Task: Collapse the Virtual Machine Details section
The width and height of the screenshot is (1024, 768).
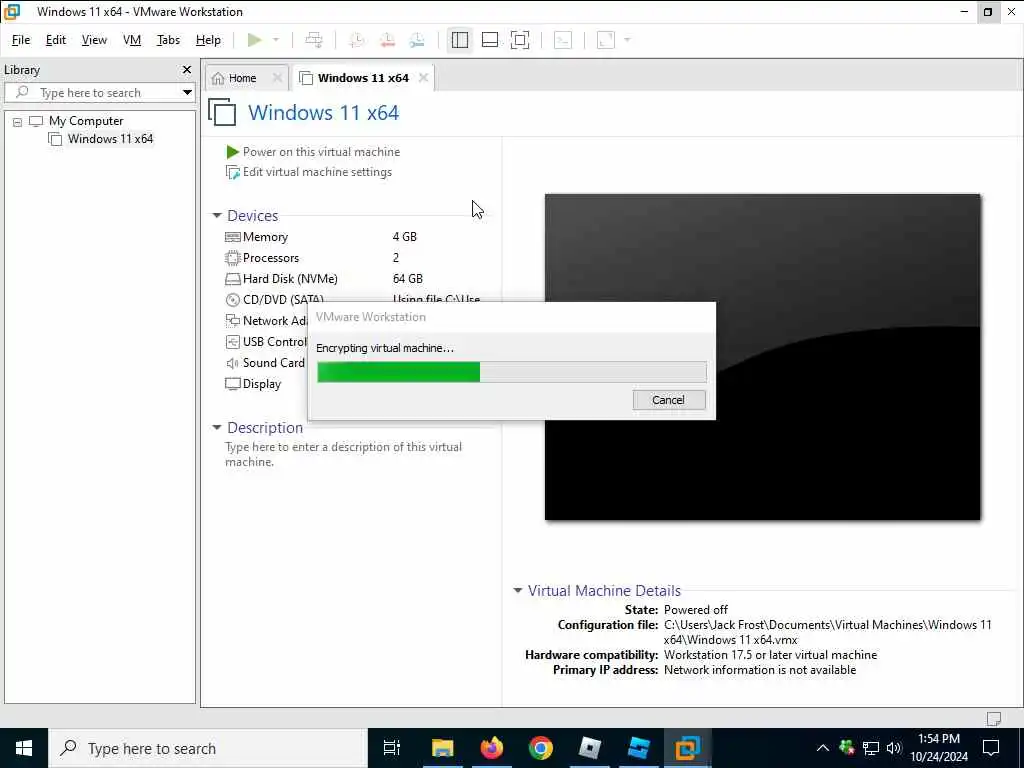Action: coord(518,590)
